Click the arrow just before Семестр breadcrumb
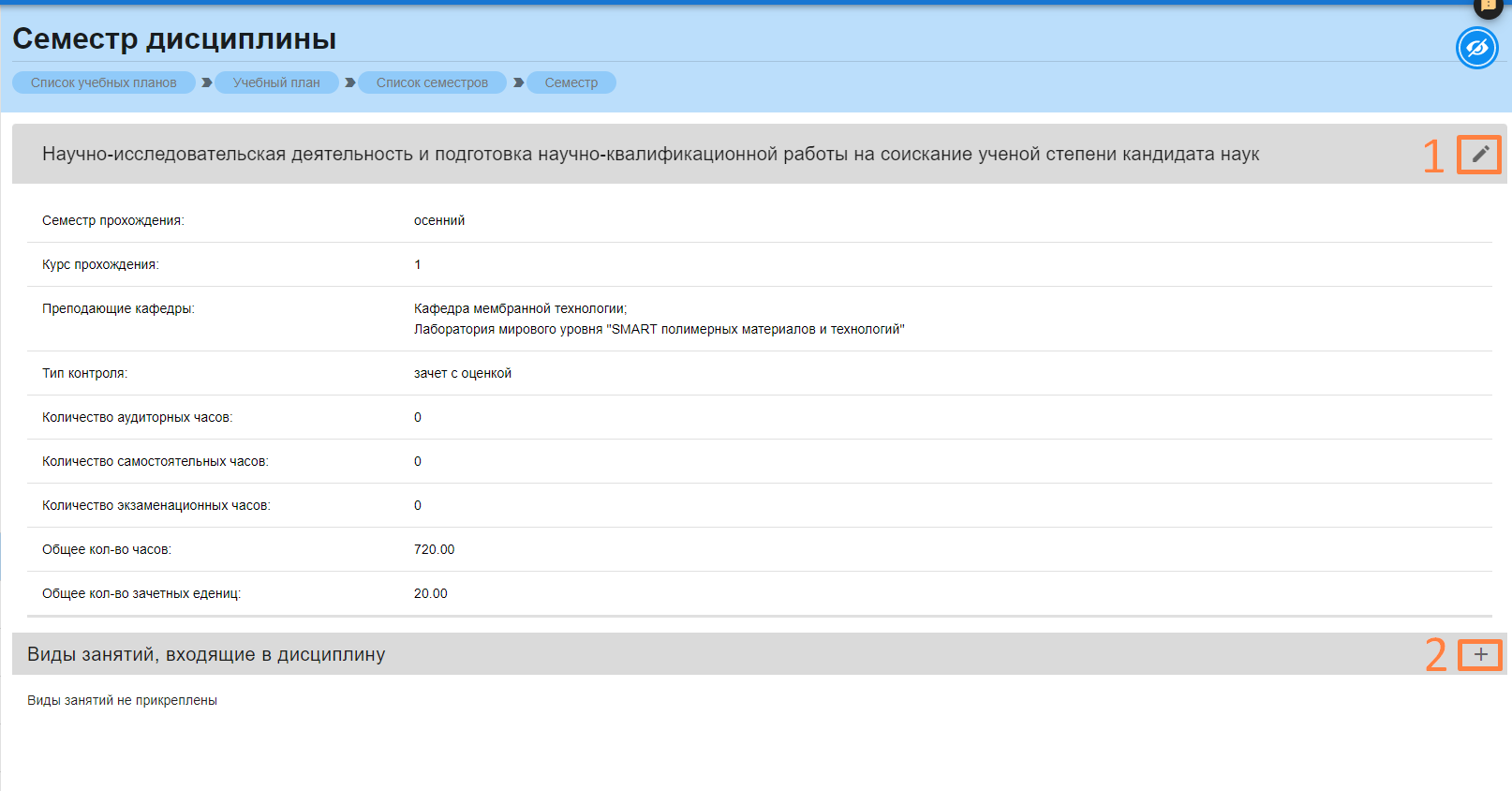This screenshot has width=1512, height=791. [518, 82]
